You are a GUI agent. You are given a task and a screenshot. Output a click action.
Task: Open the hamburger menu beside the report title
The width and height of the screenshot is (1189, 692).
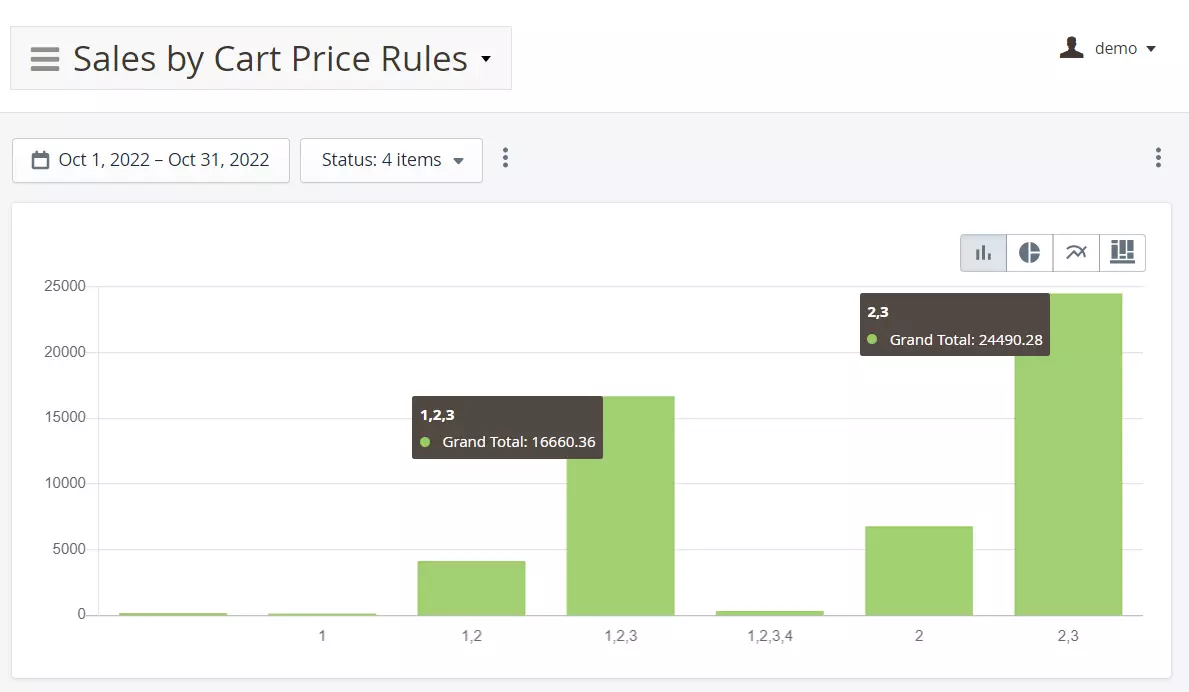(x=45, y=59)
